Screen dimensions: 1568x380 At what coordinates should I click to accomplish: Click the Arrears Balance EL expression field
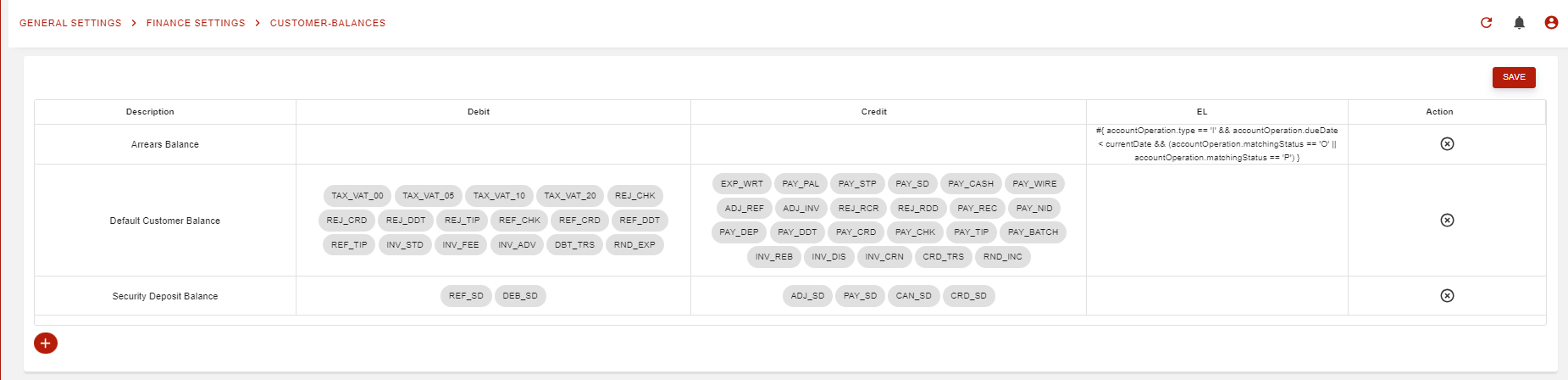pyautogui.click(x=1216, y=144)
